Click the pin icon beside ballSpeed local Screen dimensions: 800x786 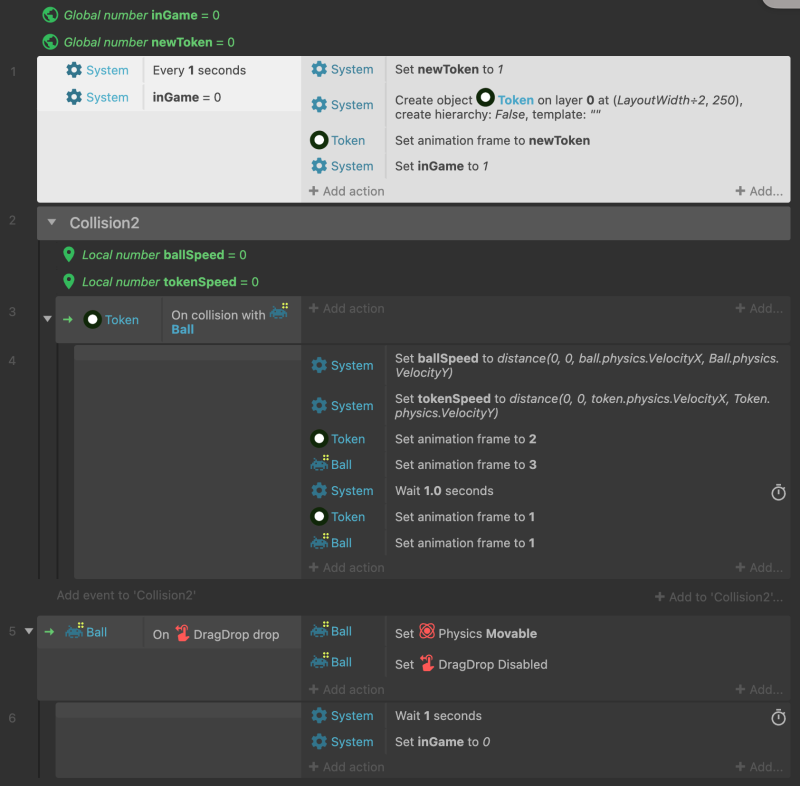click(x=69, y=255)
